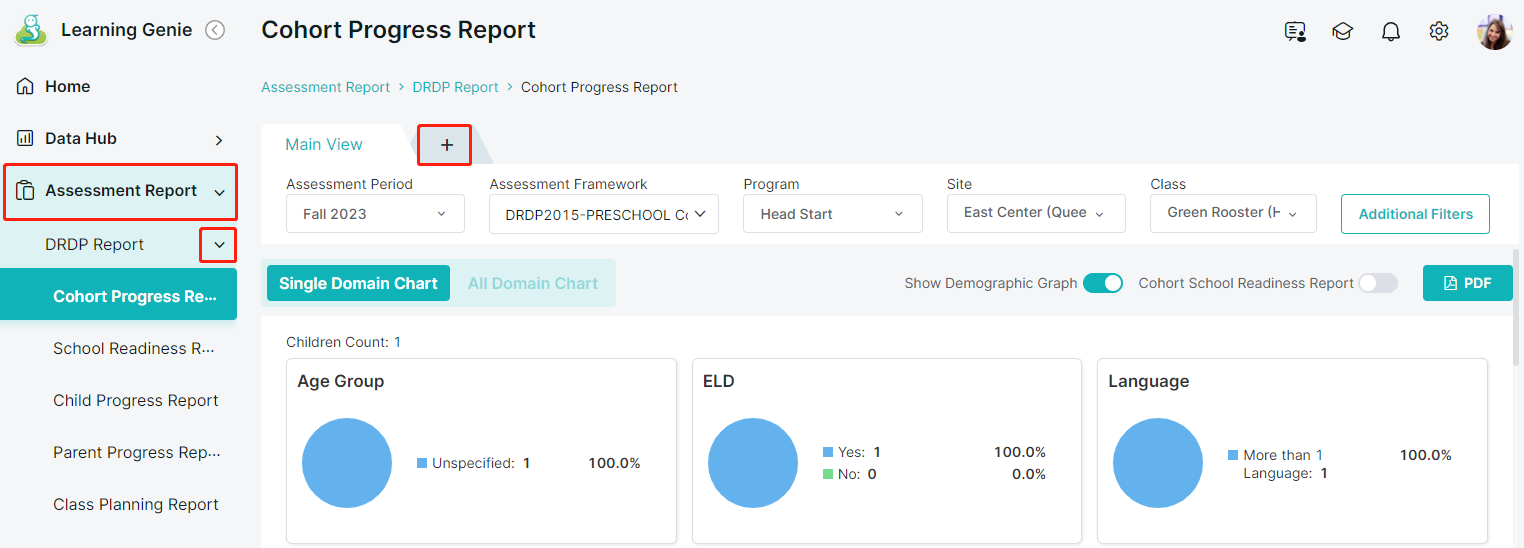
Task: Collapse the DRDP Report submenu chevron
Action: [x=218, y=245]
